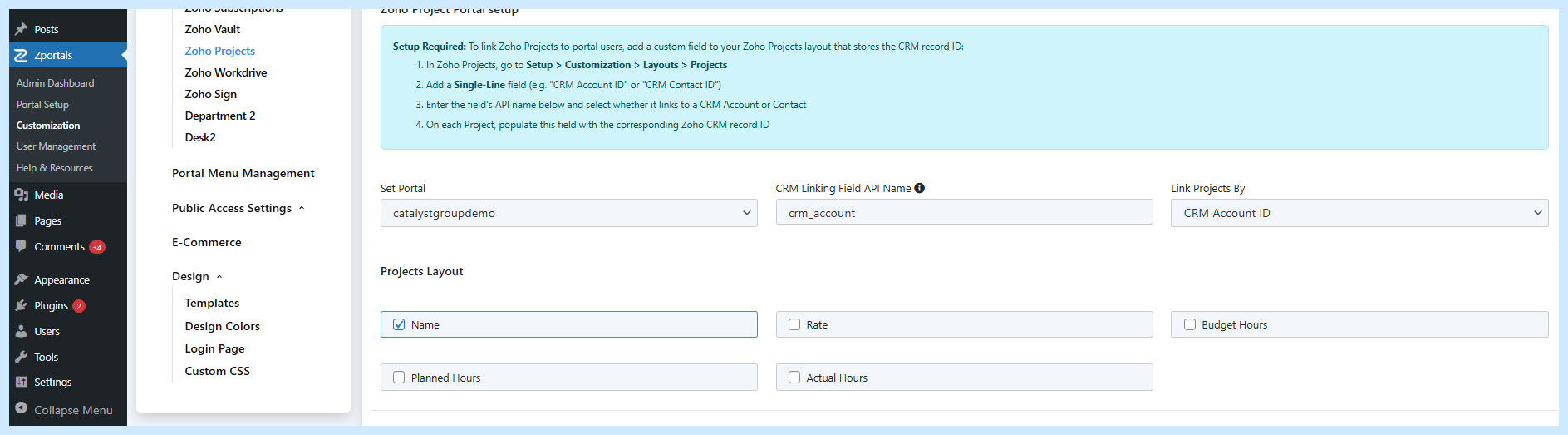
Task: Open Portal Menu Management
Action: [243, 173]
